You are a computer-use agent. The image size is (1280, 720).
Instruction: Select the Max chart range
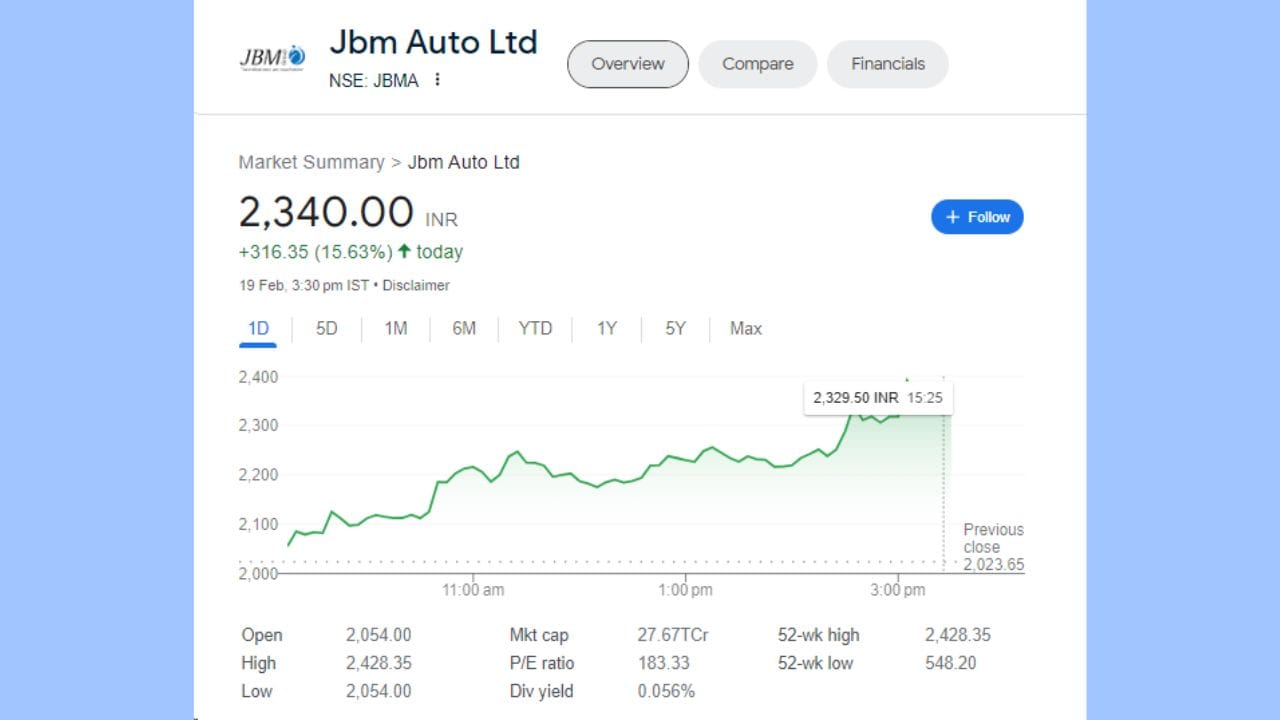click(746, 329)
